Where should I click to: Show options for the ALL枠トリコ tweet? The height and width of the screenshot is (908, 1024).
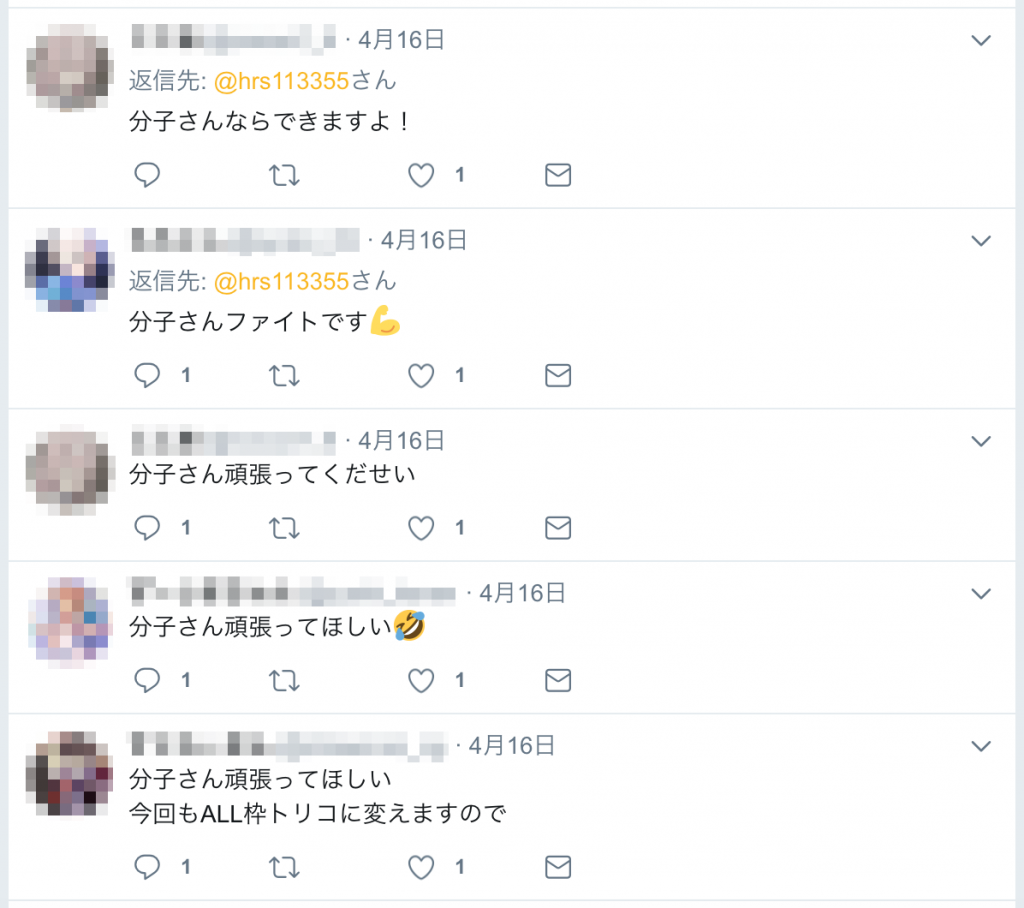[x=981, y=746]
